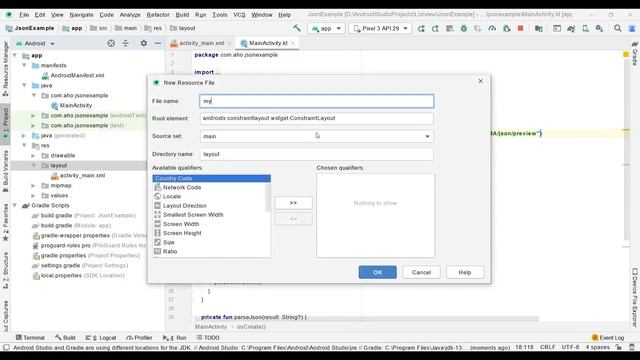Toggle the Build Variants tool window

5,171
